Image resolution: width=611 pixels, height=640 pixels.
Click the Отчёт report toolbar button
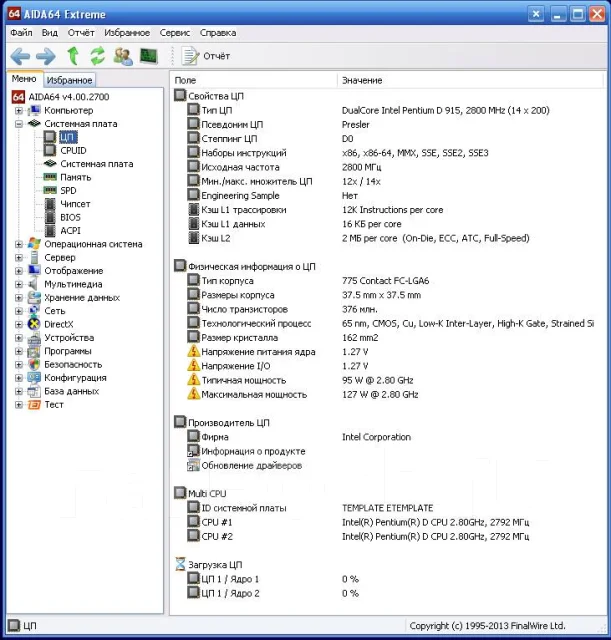206,56
